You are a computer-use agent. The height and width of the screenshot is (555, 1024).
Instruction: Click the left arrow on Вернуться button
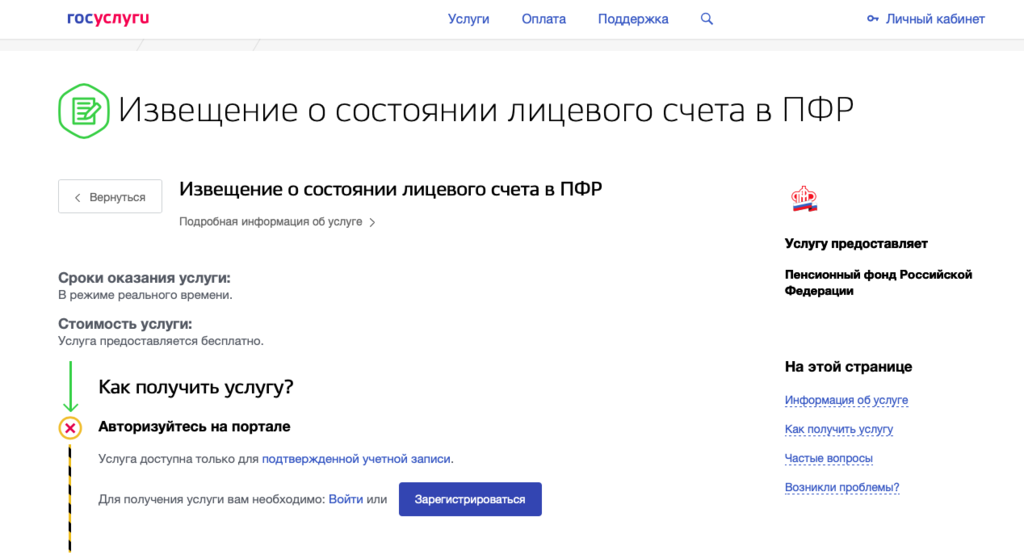77,198
